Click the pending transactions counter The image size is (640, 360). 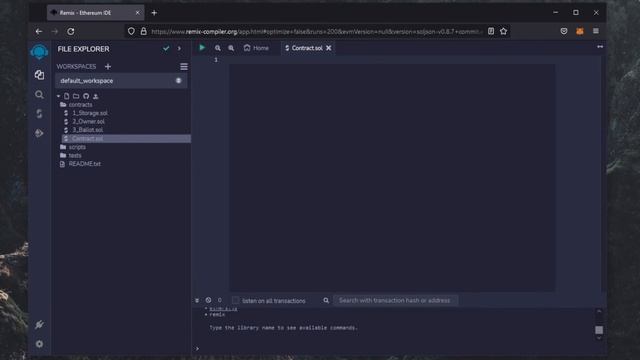220,300
